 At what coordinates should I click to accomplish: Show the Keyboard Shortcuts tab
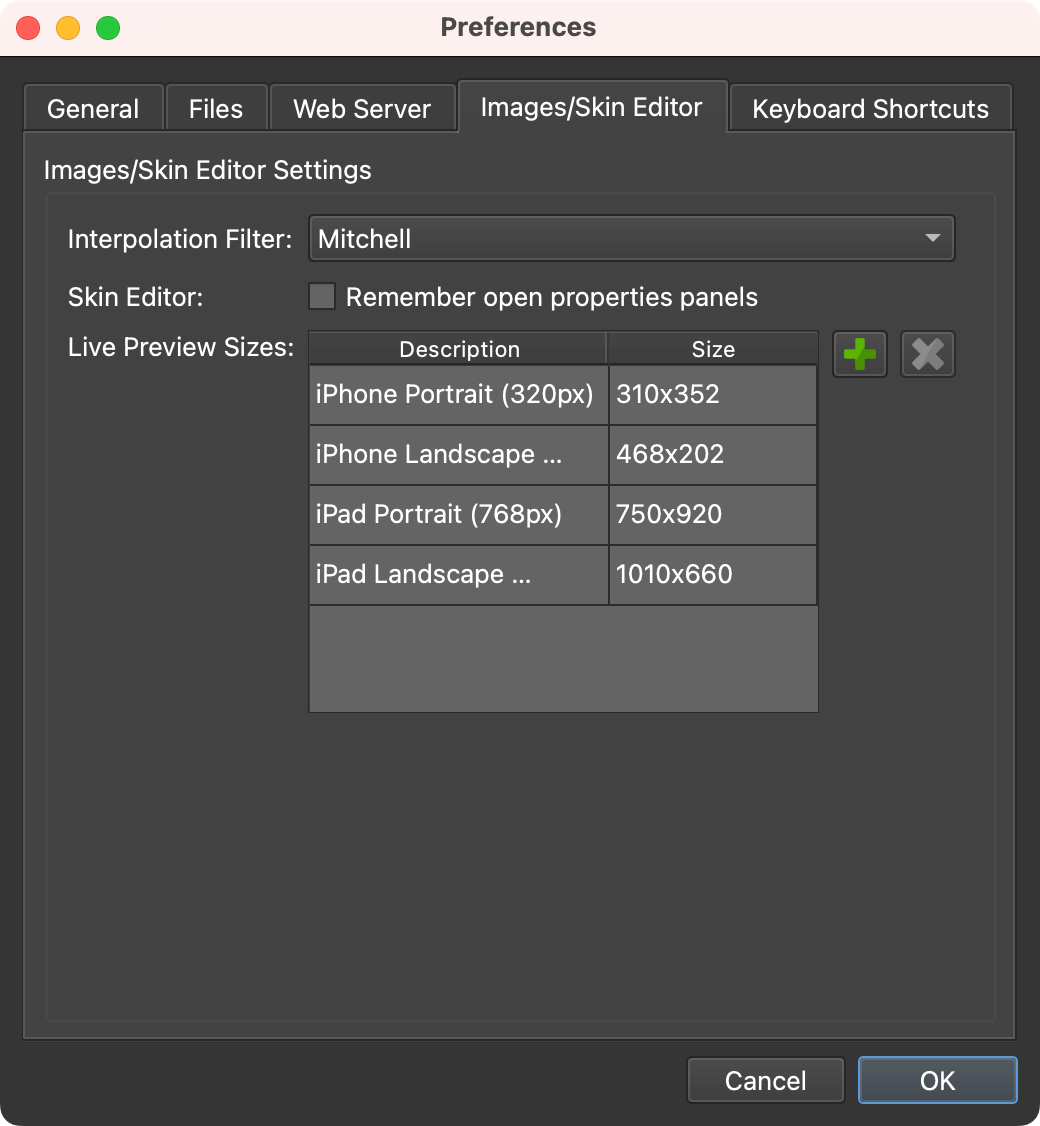(870, 108)
